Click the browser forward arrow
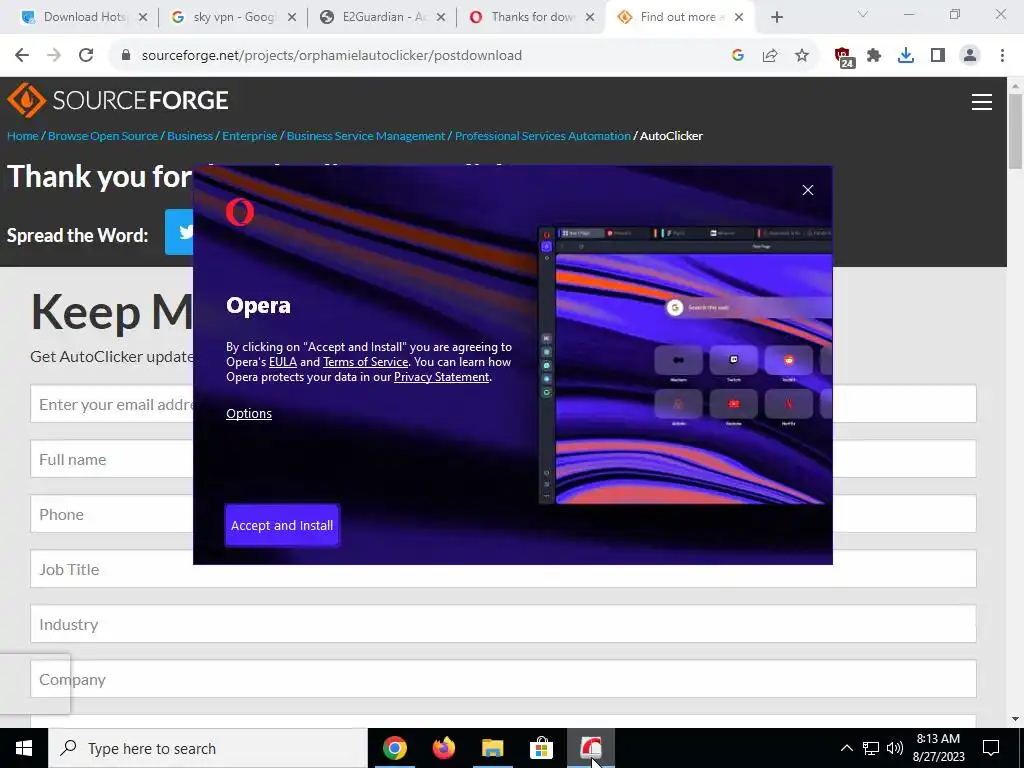This screenshot has height=768, width=1024. (x=54, y=56)
